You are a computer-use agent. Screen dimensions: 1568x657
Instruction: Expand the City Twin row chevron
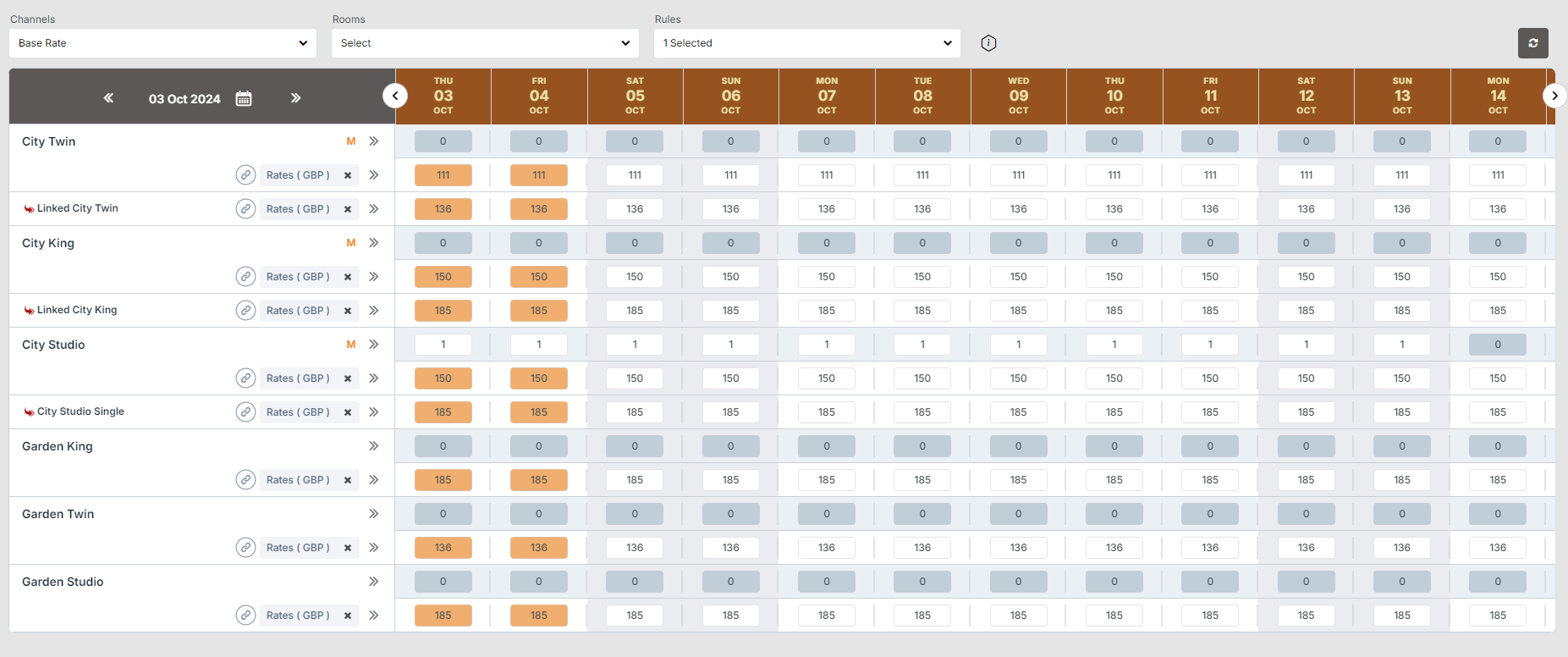point(373,141)
